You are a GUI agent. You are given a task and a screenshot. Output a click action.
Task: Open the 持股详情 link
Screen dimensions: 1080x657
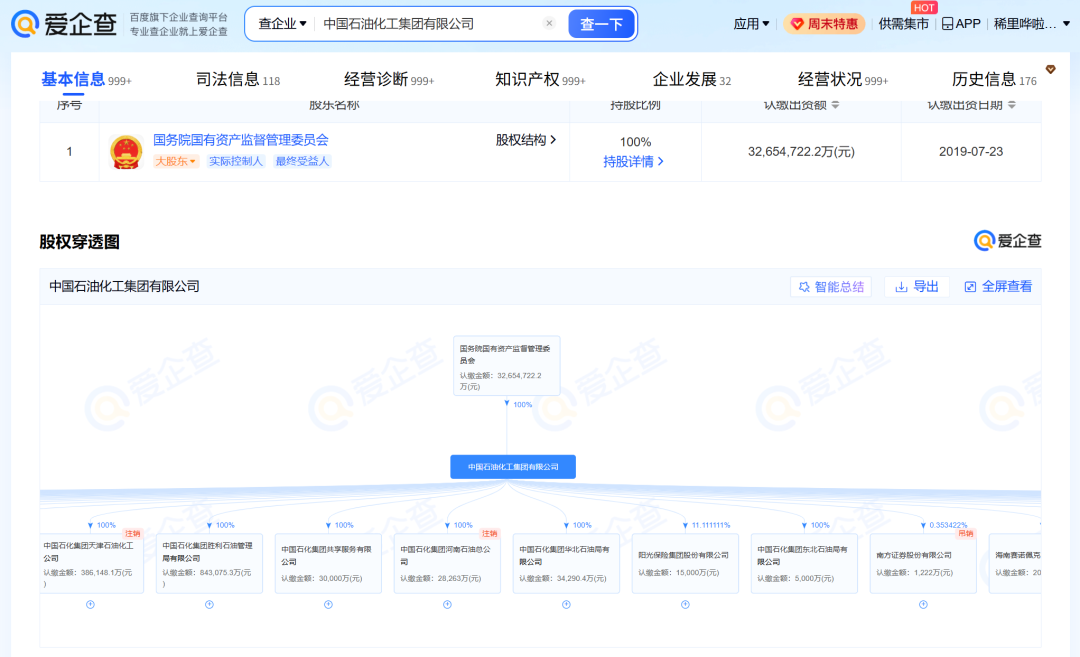click(x=634, y=161)
